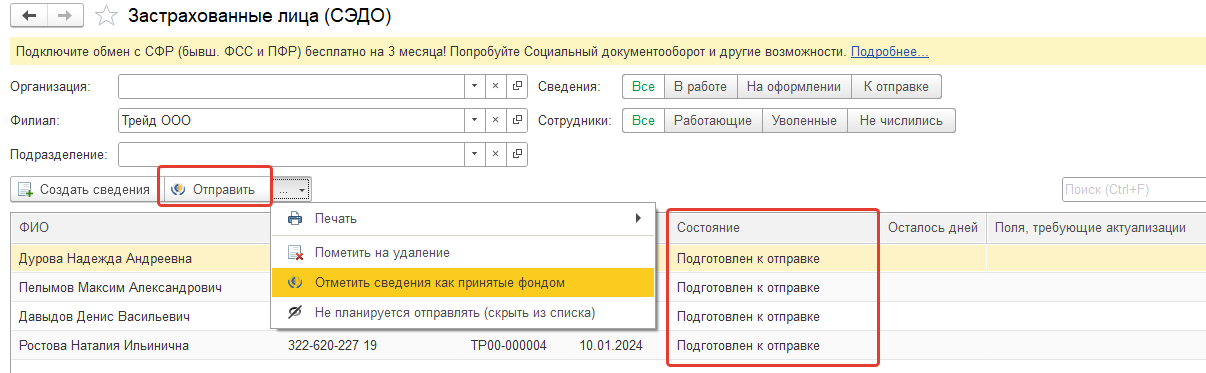
Task: Add this page to favorites star
Action: (x=106, y=16)
